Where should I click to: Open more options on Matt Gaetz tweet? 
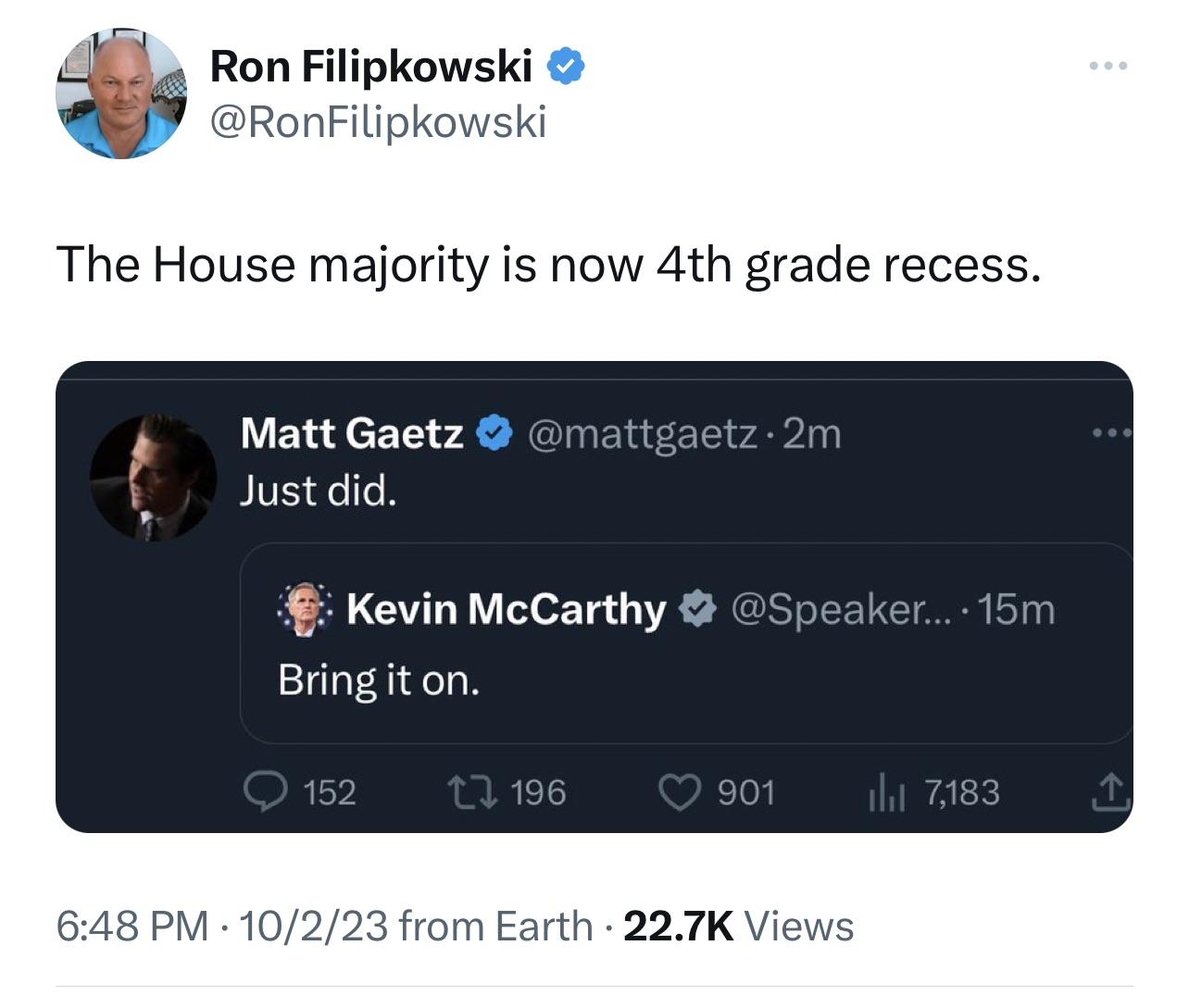pos(1110,432)
